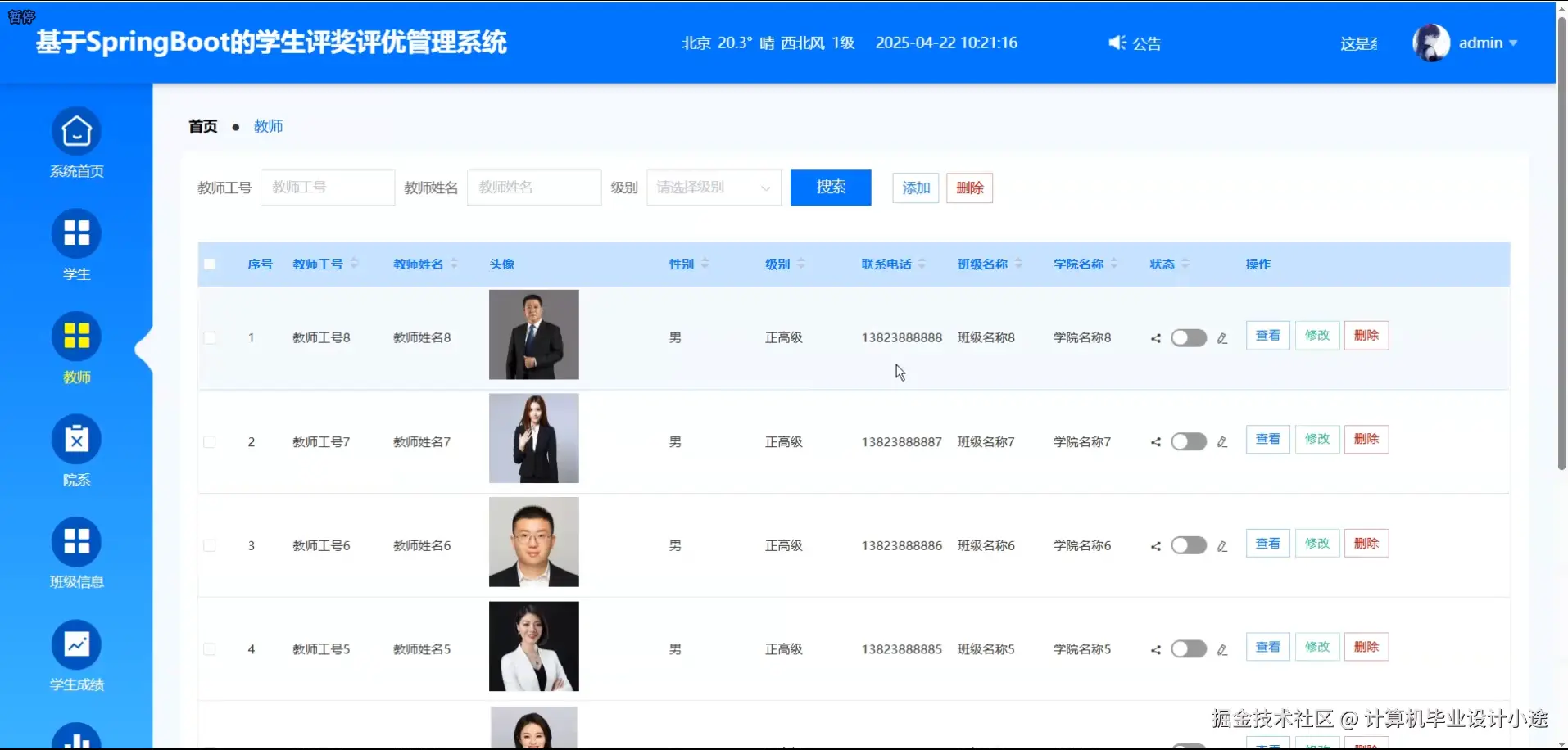Select the 班级信息 sidebar icon
Screen dimensions: 1568x750
tap(76, 540)
